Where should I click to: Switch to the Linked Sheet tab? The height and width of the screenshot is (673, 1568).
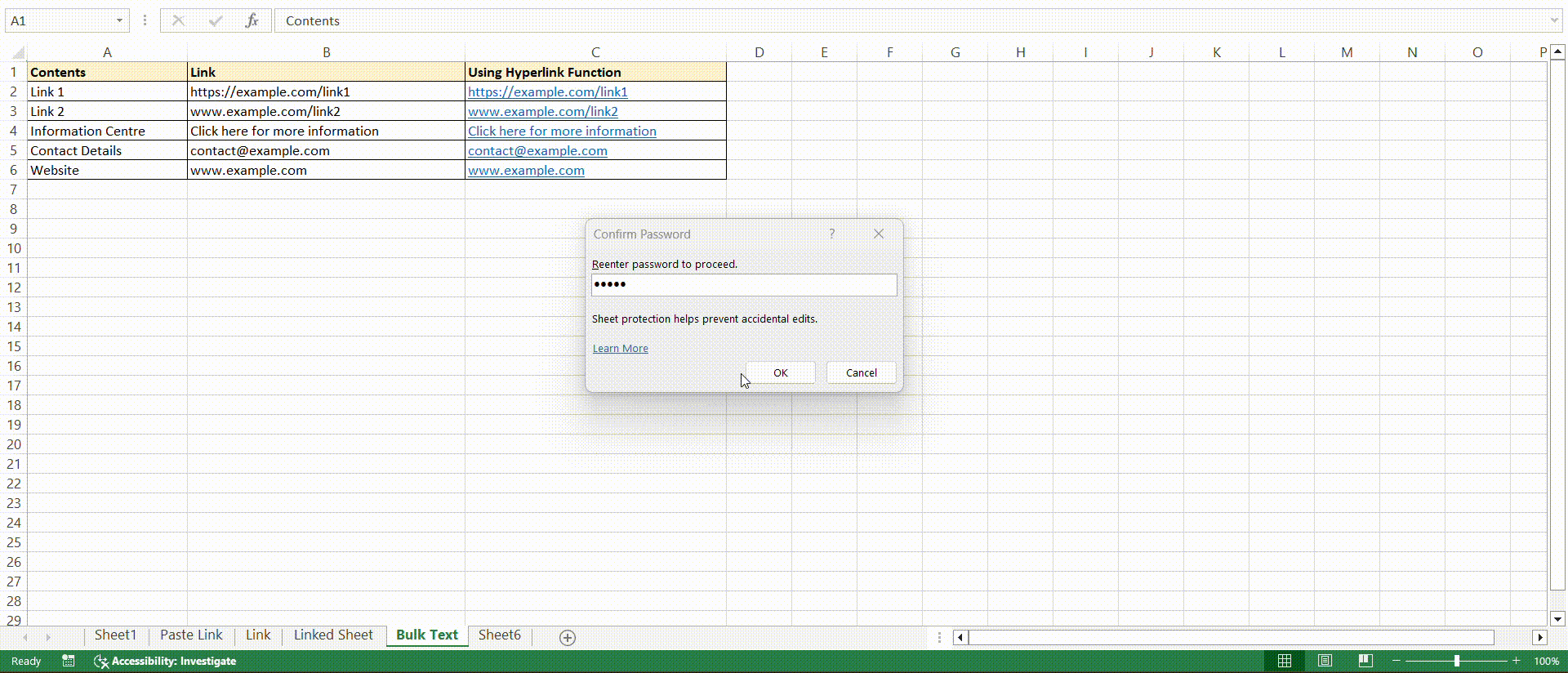333,635
